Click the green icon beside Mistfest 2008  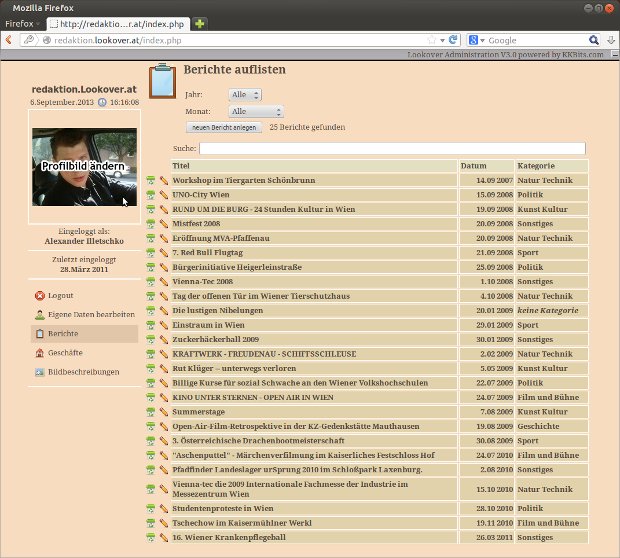coord(151,224)
